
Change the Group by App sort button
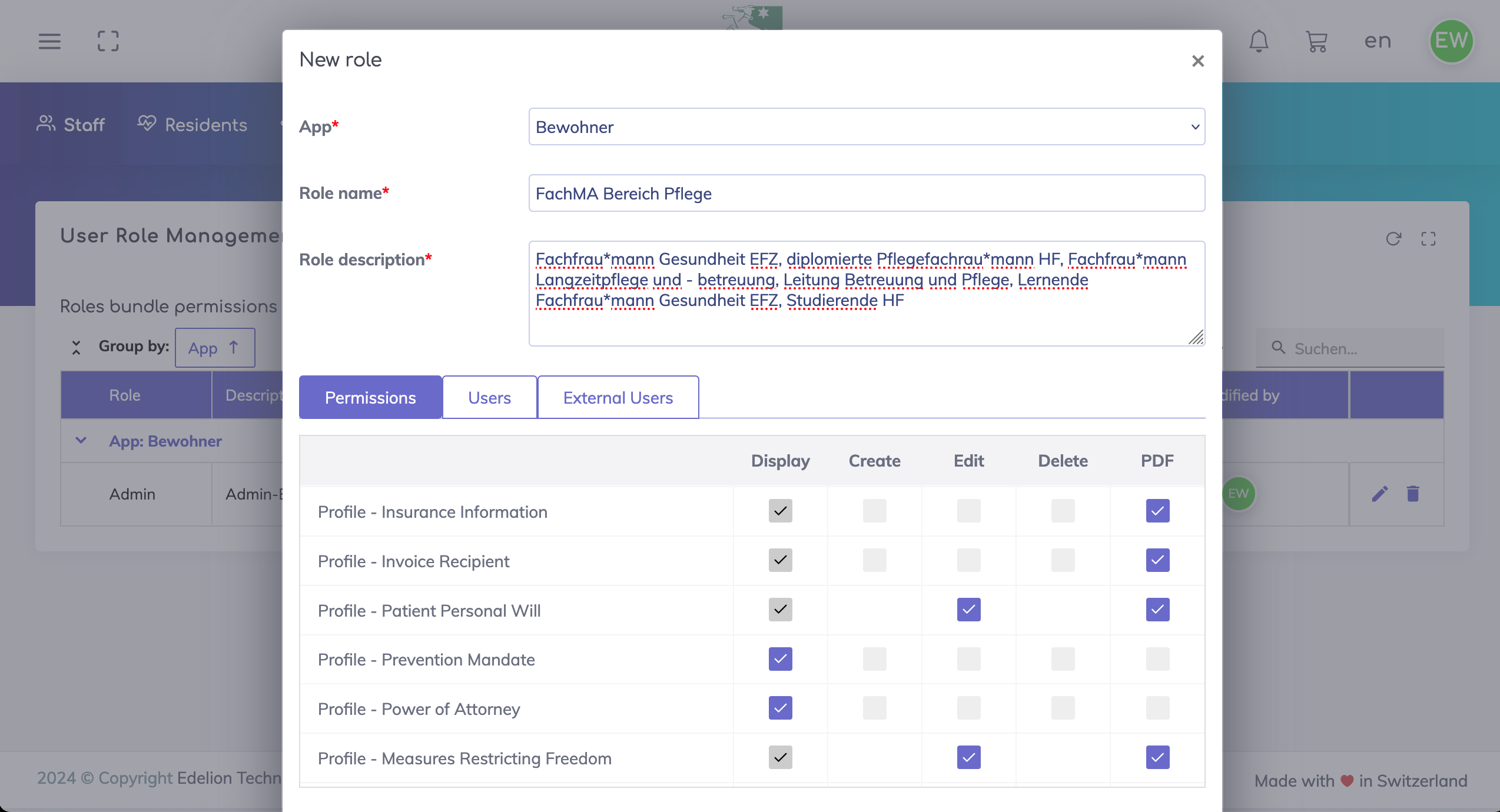coord(214,348)
